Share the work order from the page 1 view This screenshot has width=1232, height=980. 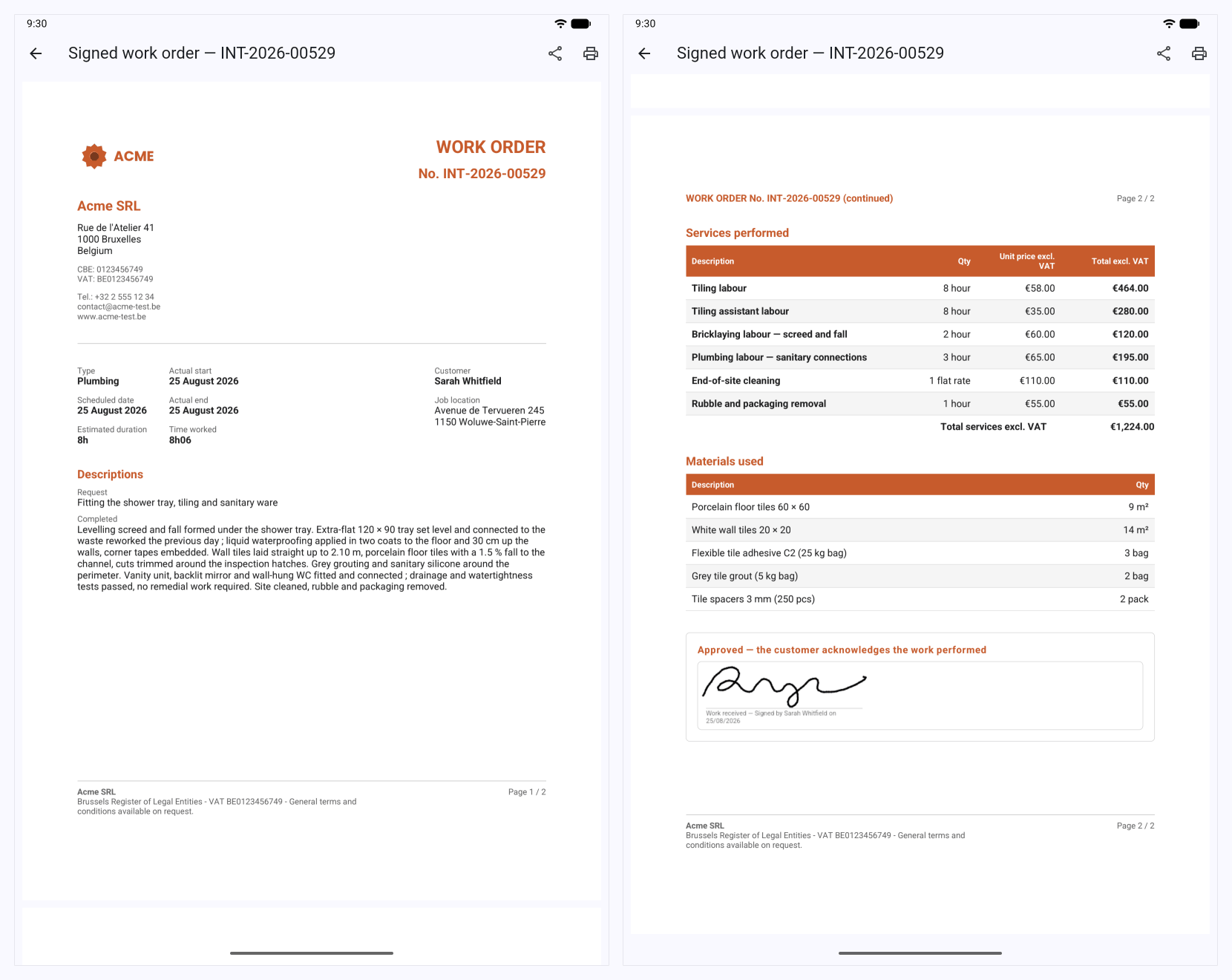[555, 53]
